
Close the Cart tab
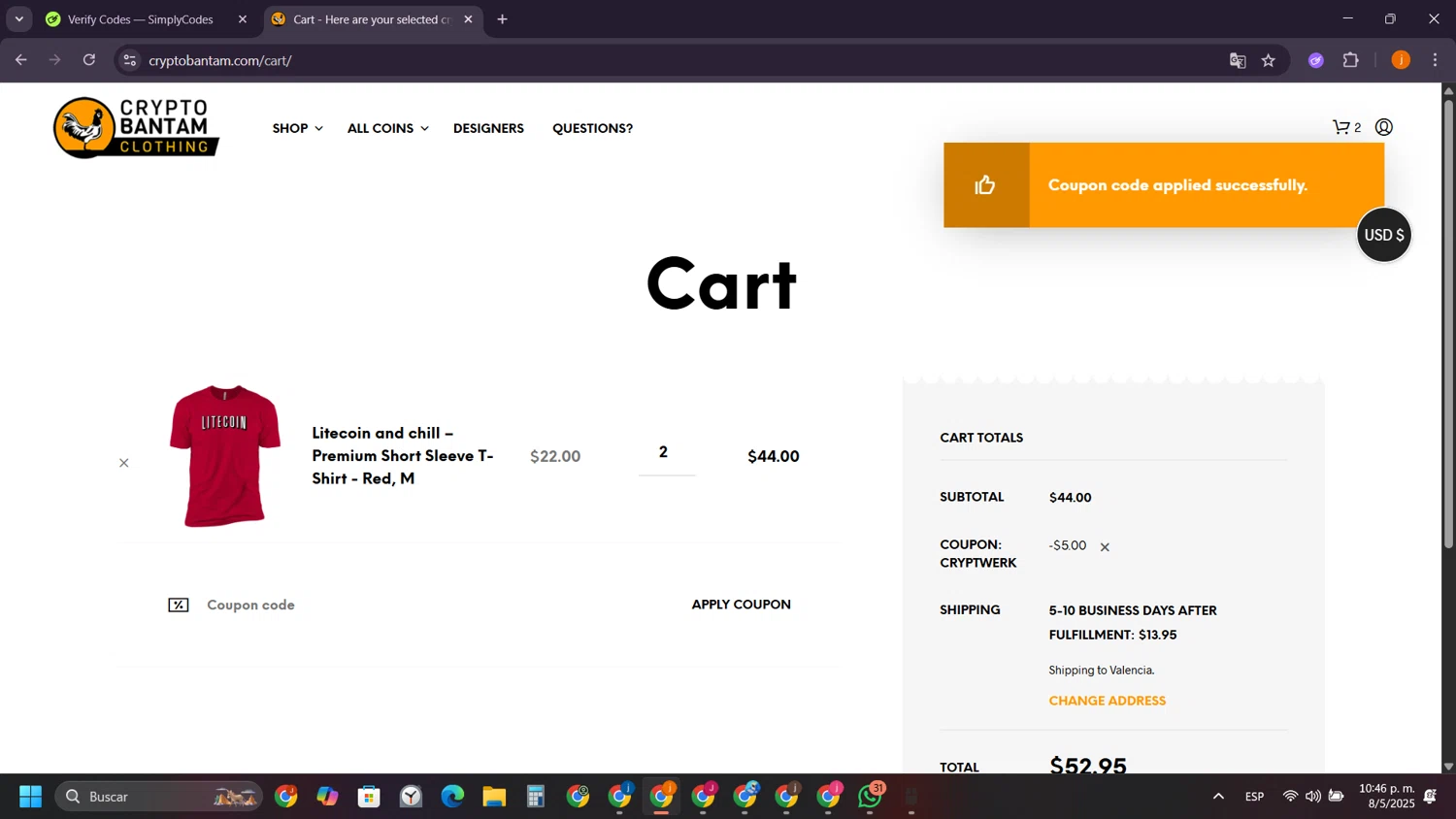click(x=468, y=19)
